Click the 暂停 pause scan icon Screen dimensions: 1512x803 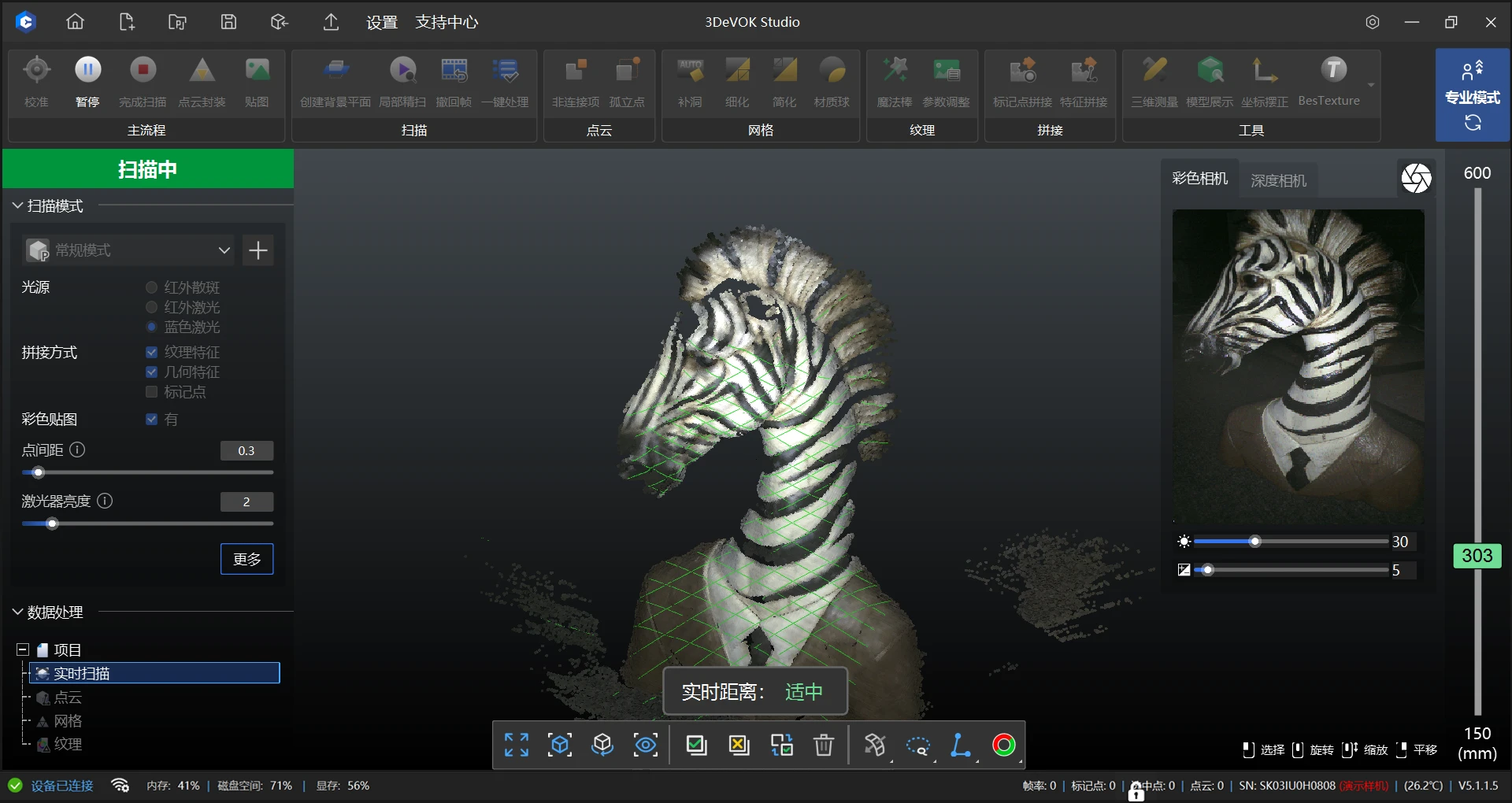click(x=87, y=71)
